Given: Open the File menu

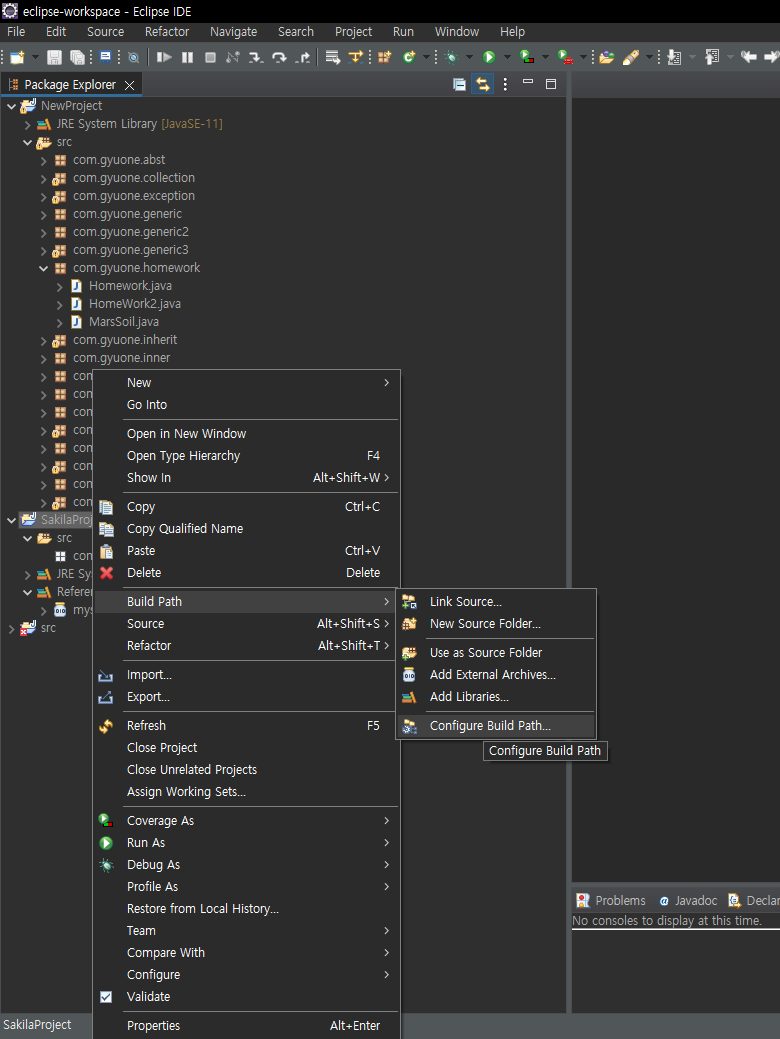Looking at the screenshot, I should [x=16, y=32].
